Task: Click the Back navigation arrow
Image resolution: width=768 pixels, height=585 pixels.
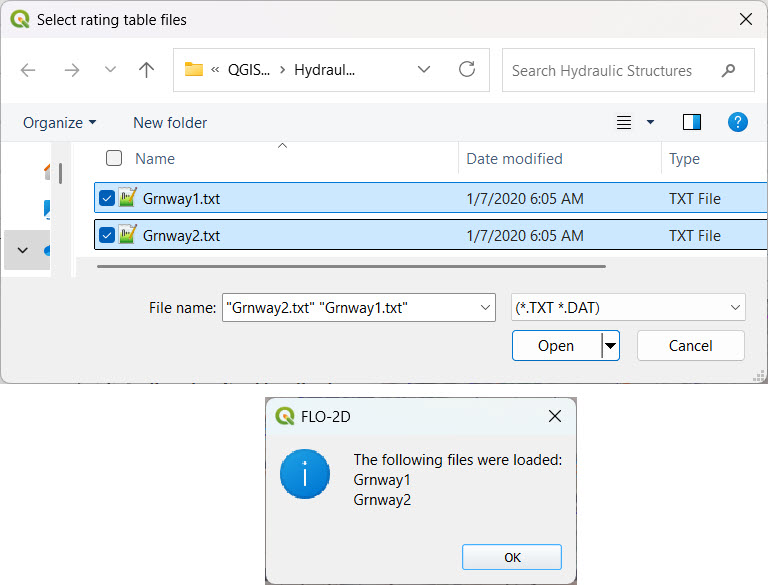Action: [x=28, y=70]
